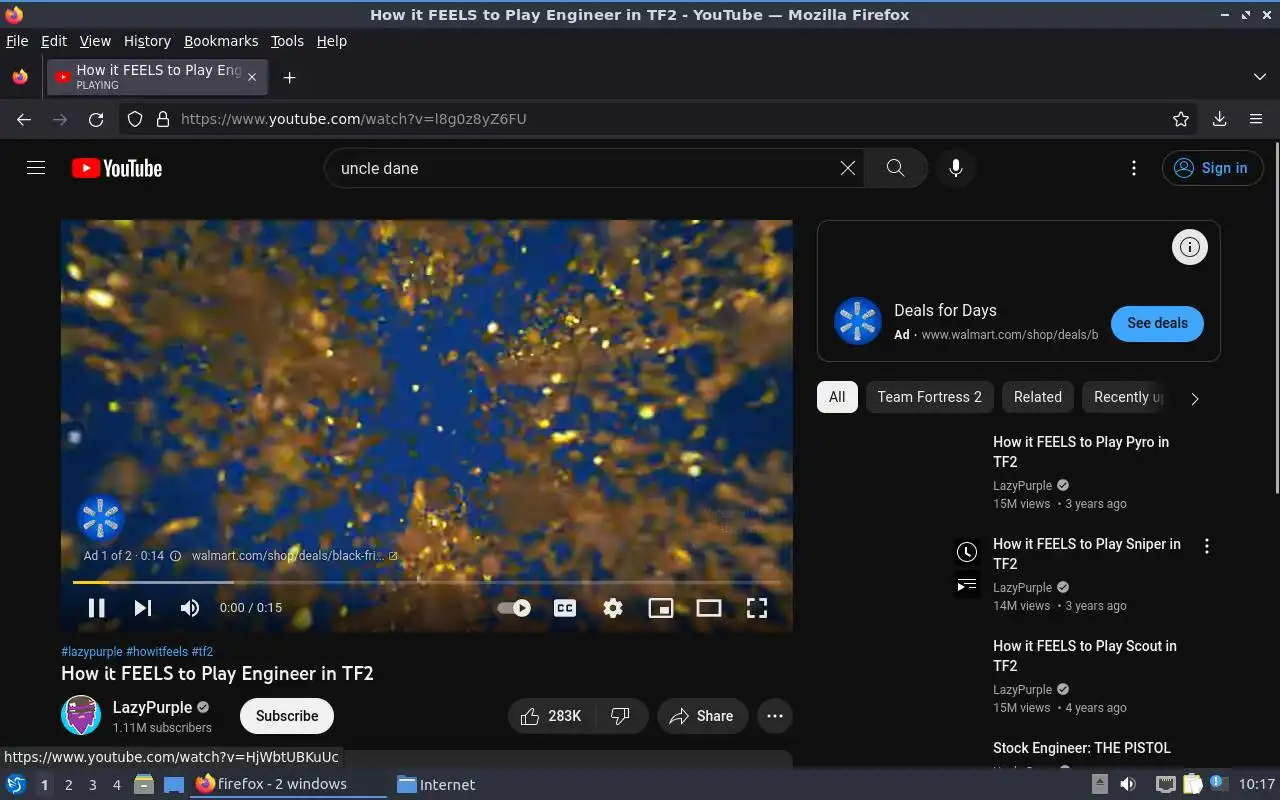Image resolution: width=1280 pixels, height=800 pixels.
Task: Open Stock Engineer: THE PISTOL video
Action: point(1082,748)
